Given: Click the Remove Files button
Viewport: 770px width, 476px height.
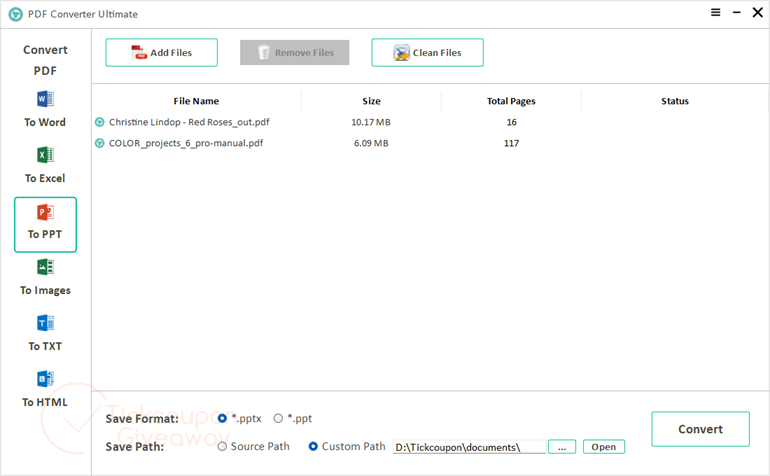Looking at the screenshot, I should click(295, 53).
